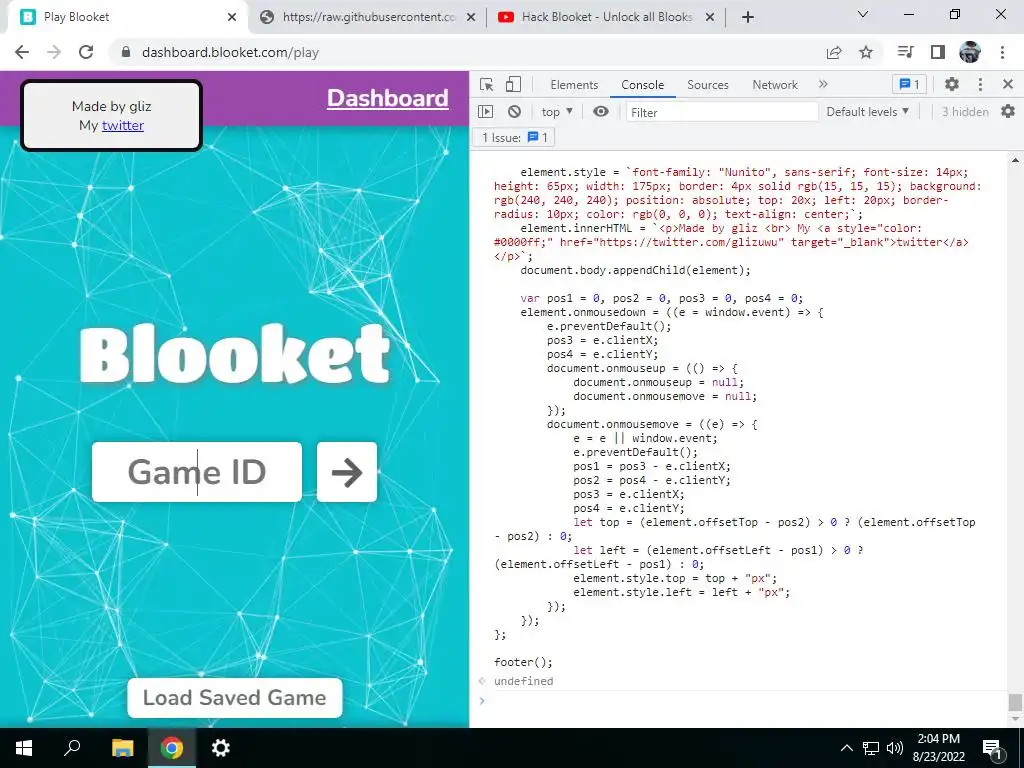Screen dimensions: 1024x768
Task: Click the console scrollbar thumb
Action: [x=1014, y=702]
